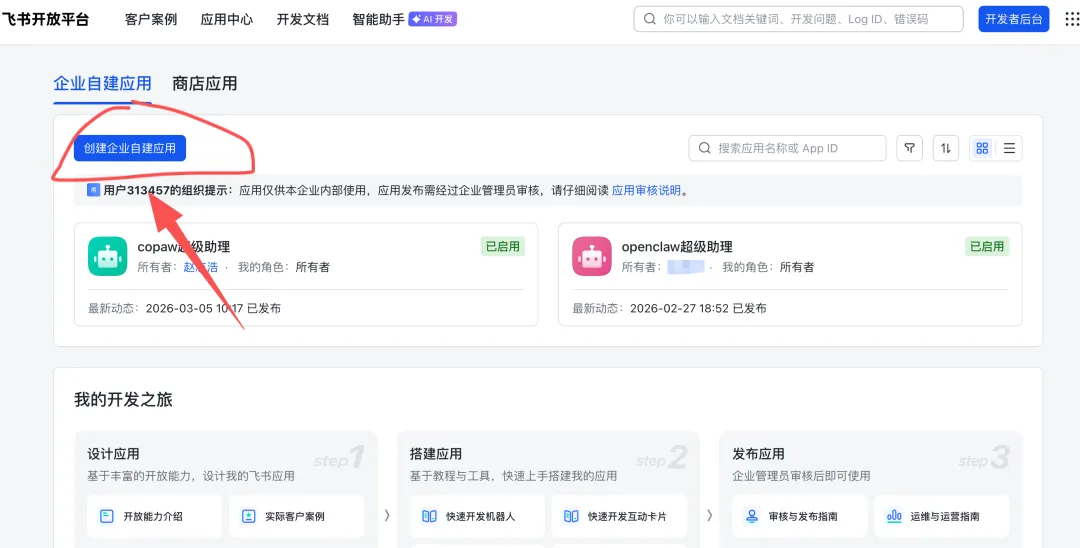Viewport: 1080px width, 548px height.
Task: Click the copaw owner name link
Action: (x=200, y=267)
